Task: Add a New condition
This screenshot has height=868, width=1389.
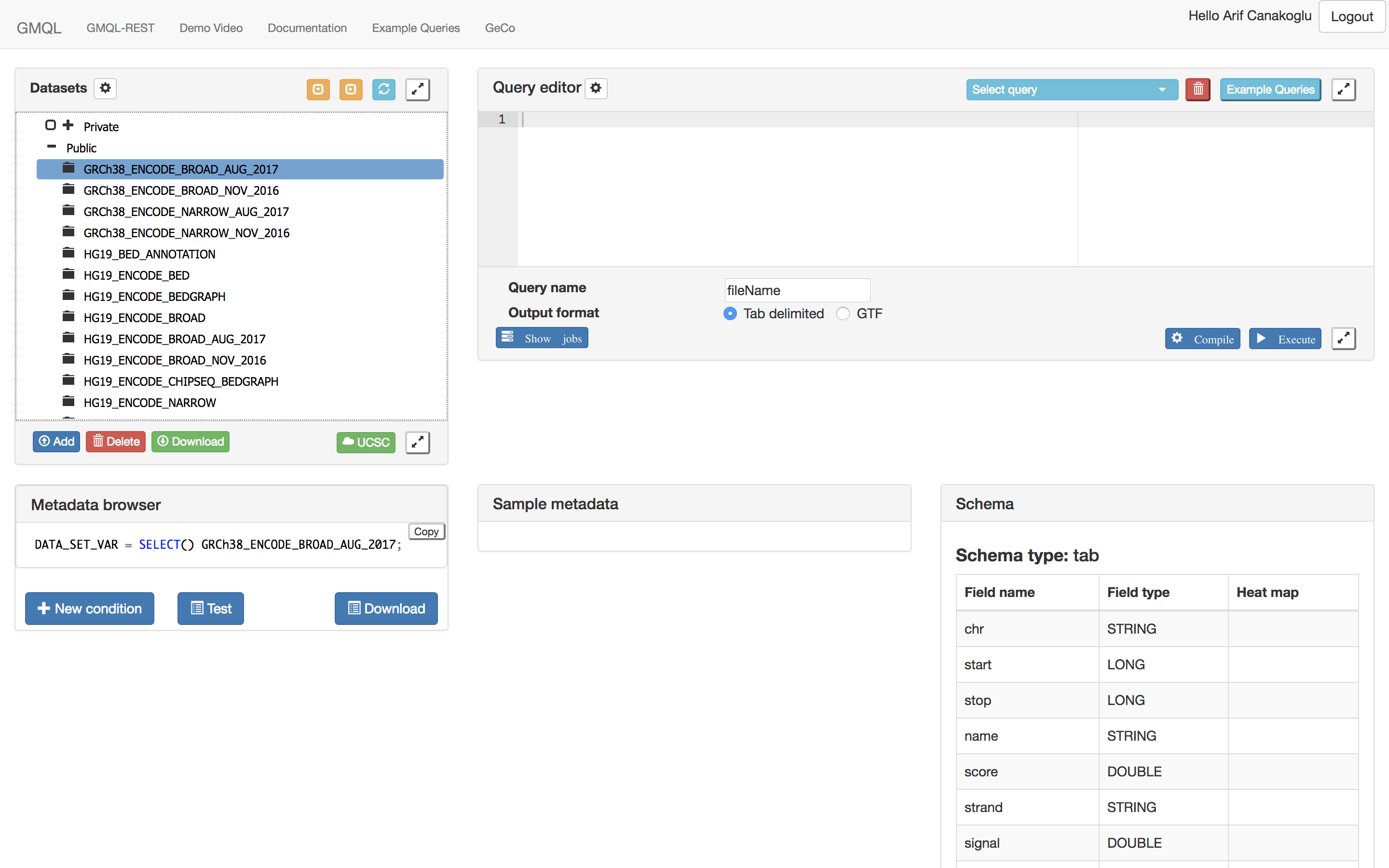Action: pos(90,609)
